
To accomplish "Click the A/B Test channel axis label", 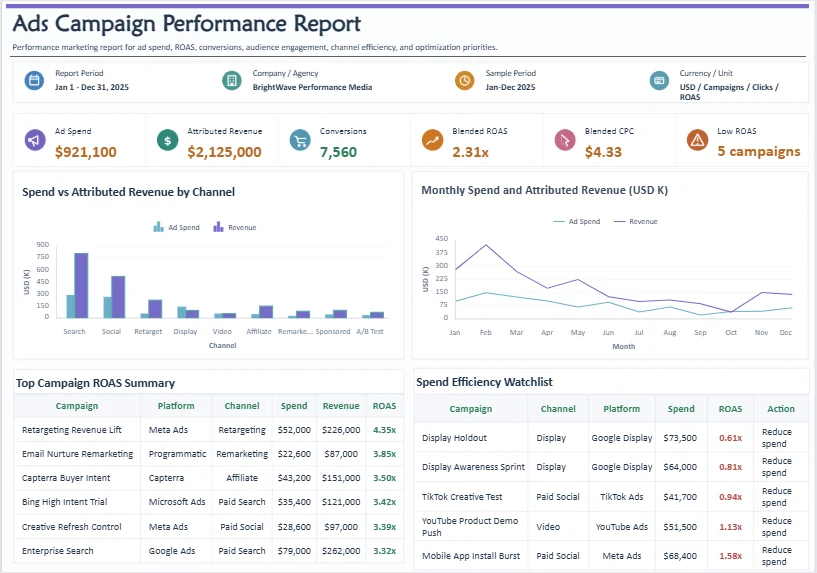I will point(370,331).
